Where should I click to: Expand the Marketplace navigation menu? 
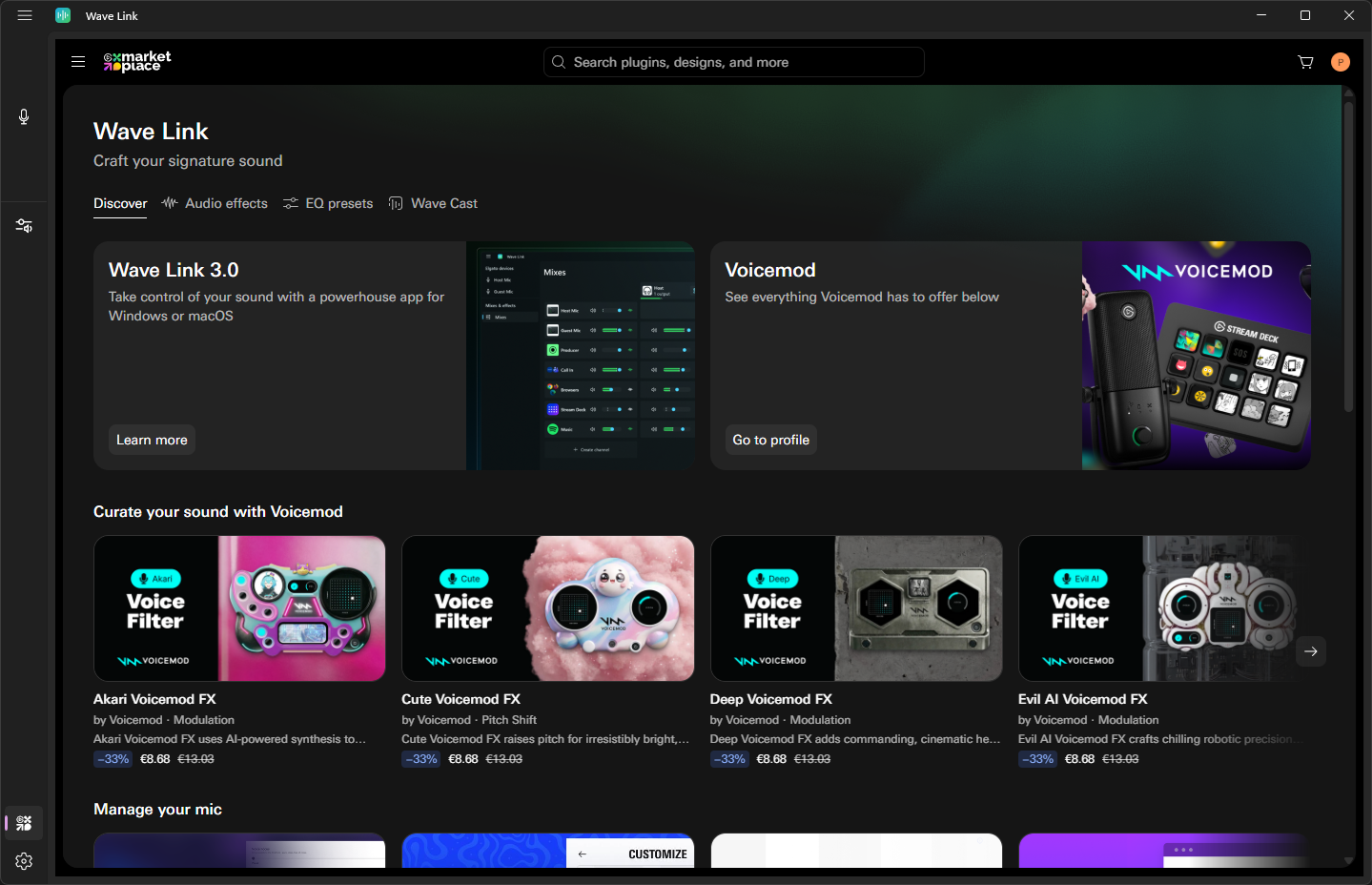(78, 62)
